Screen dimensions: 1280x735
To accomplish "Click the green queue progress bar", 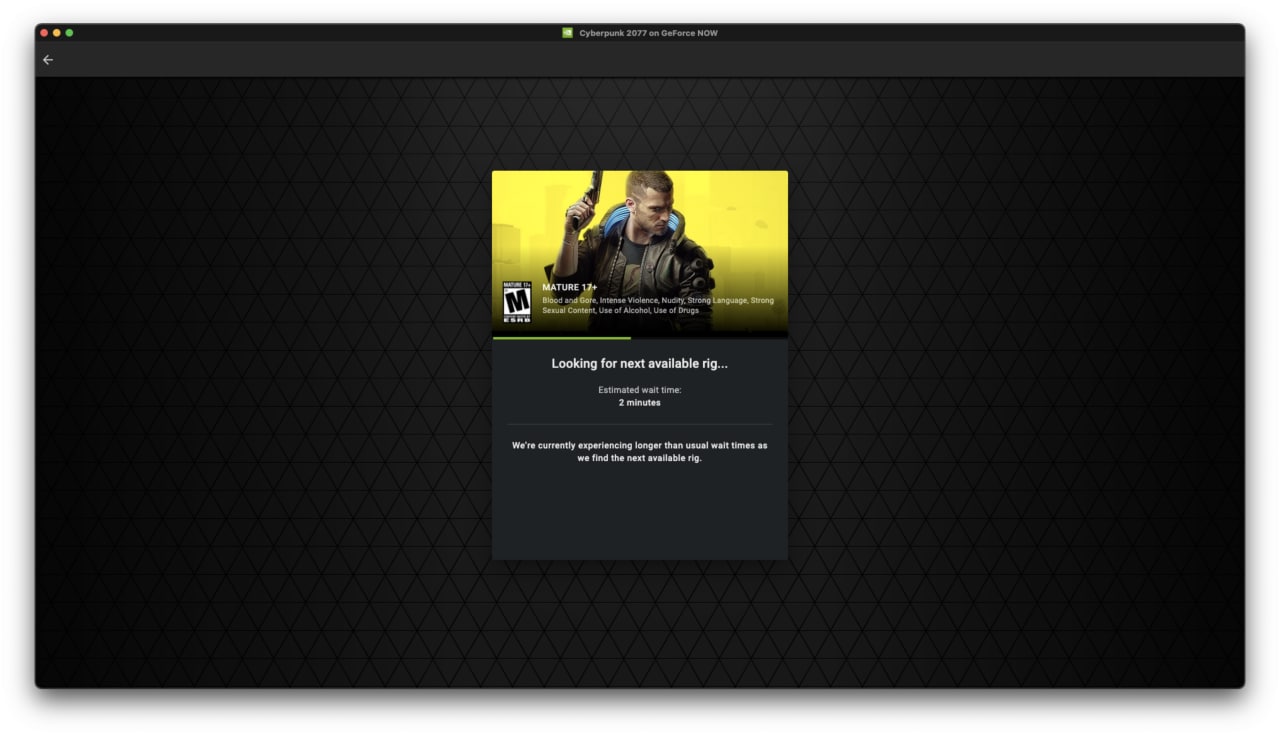I will click(x=562, y=338).
